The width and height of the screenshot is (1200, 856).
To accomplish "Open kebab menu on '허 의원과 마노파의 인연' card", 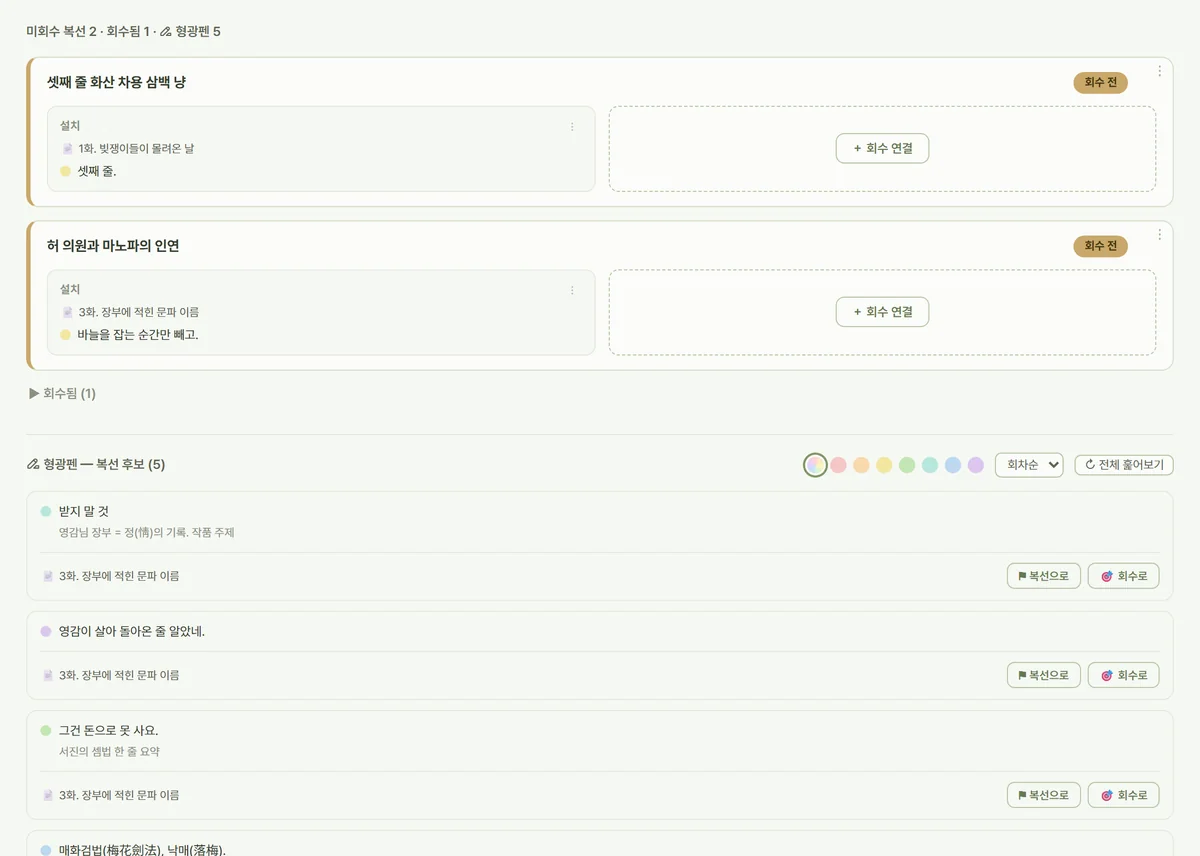I will point(1159,235).
